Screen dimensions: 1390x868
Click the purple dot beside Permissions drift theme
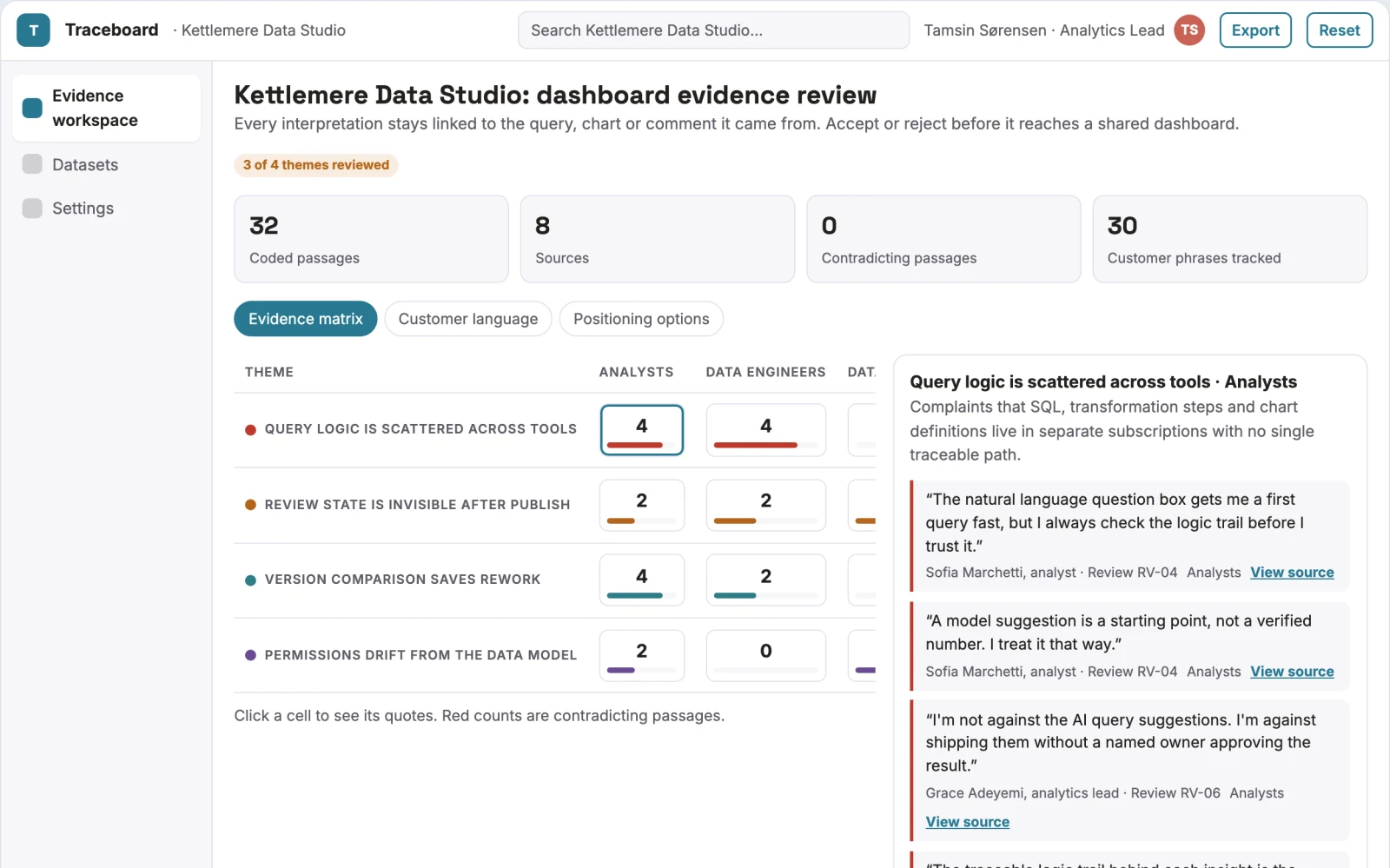point(250,655)
